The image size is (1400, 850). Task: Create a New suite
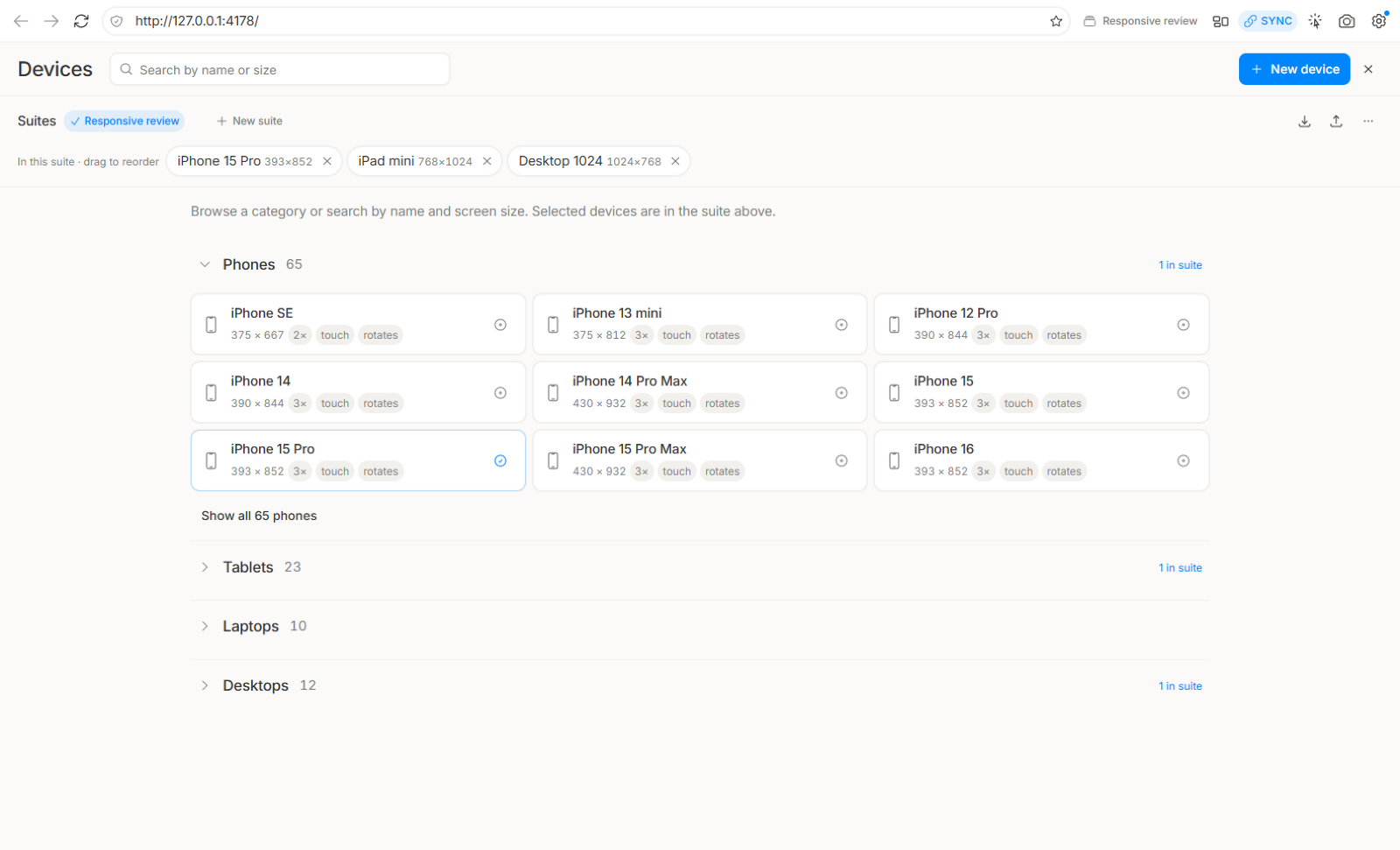(249, 121)
